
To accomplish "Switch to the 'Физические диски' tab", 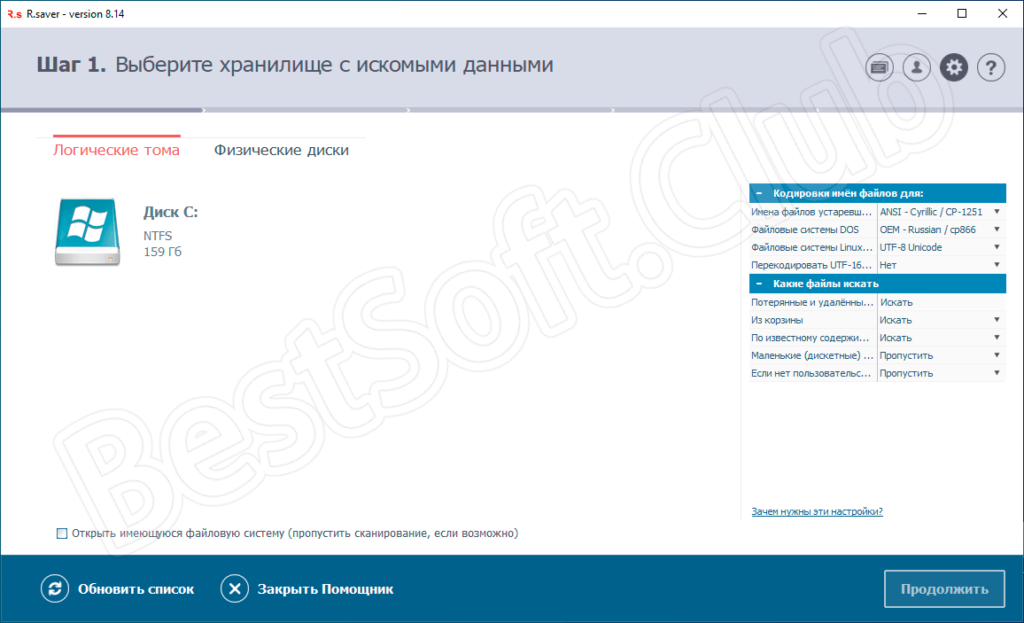I will 281,150.
